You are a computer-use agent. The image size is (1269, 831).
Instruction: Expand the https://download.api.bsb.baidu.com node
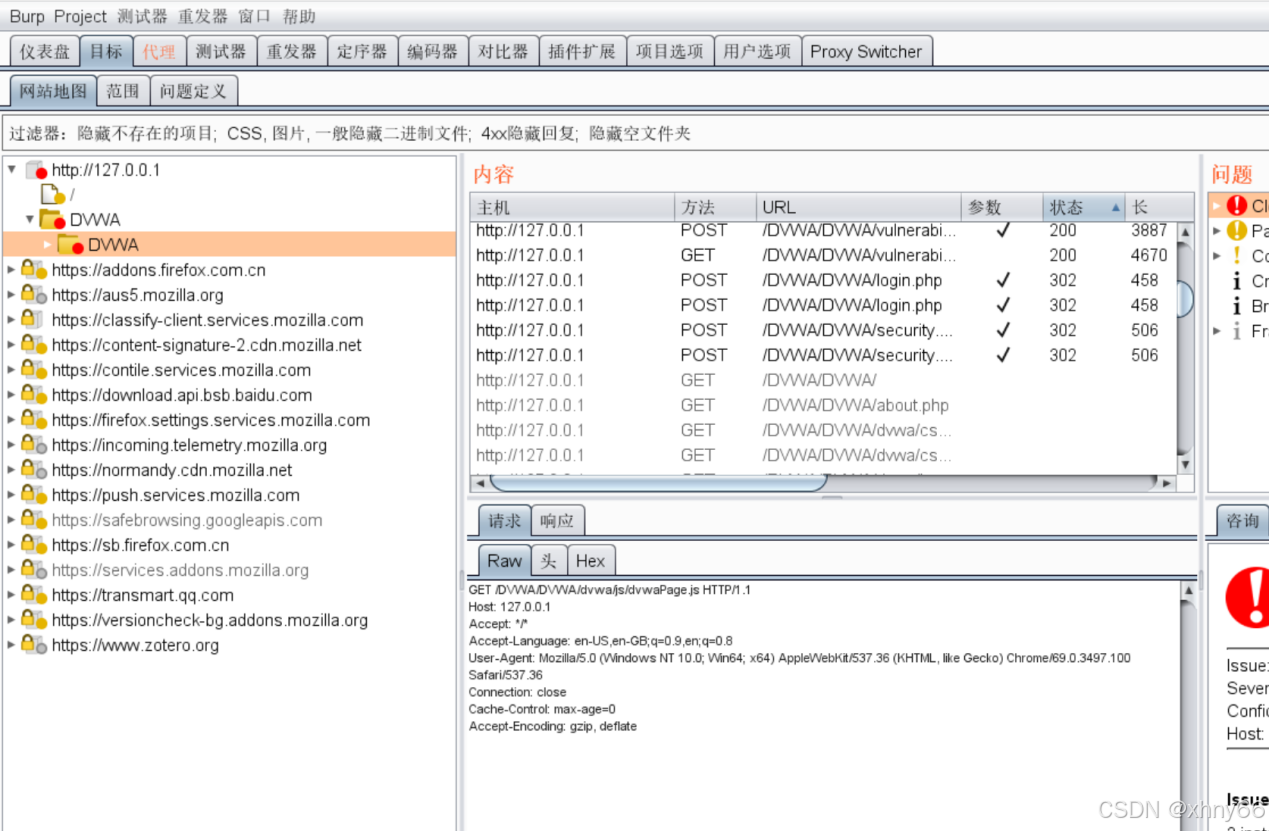12,394
